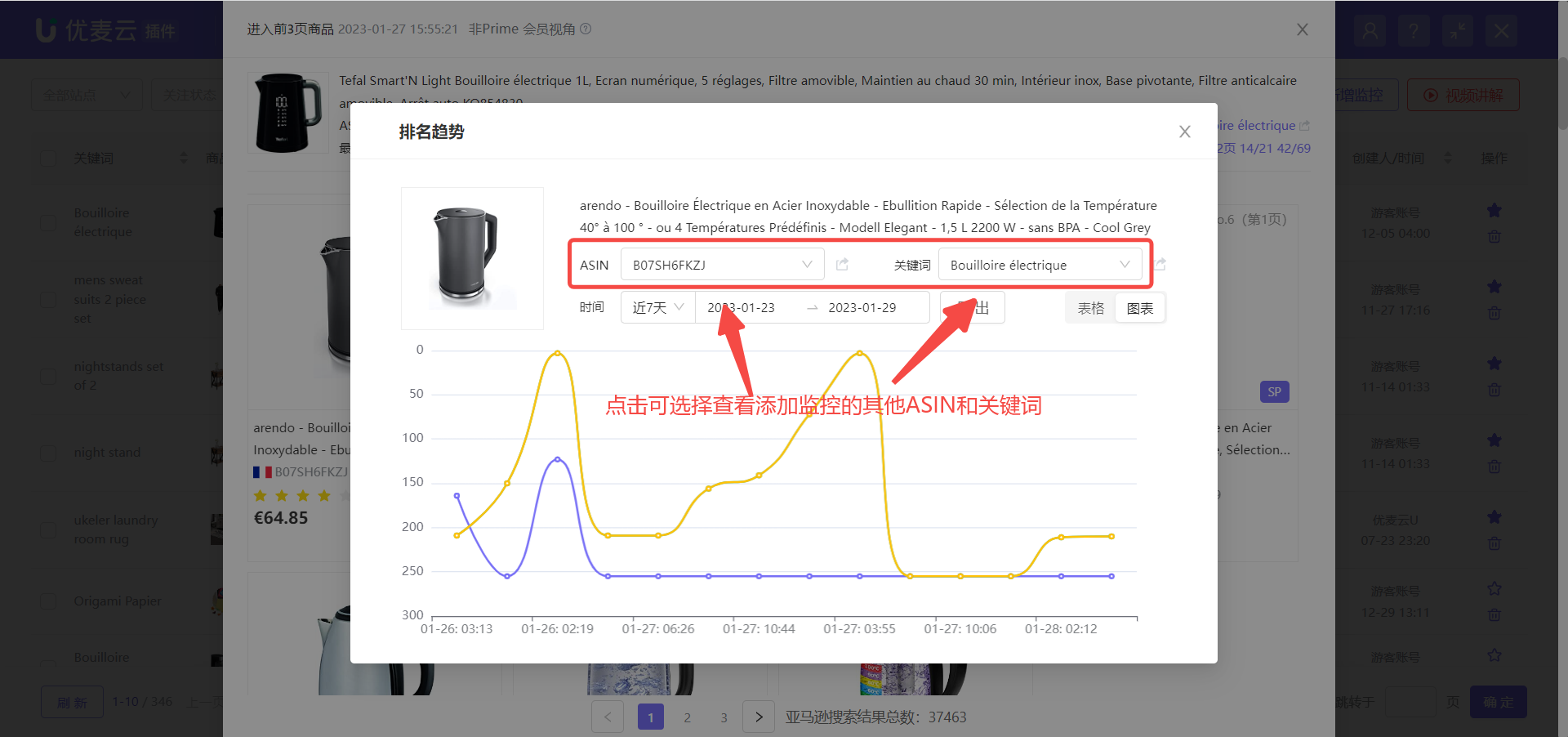Open arendo kettle thumbnail in trend dialog
Screen dimensions: 1568x737
coord(472,258)
